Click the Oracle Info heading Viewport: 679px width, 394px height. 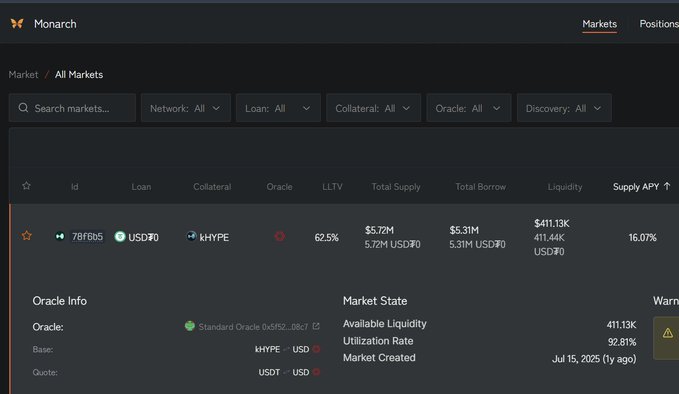tap(60, 301)
